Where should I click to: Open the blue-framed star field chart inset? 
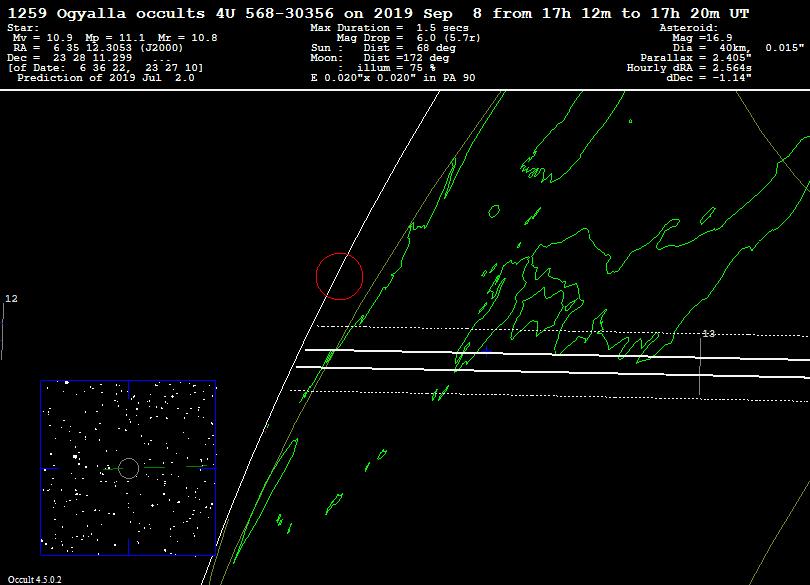coord(128,468)
